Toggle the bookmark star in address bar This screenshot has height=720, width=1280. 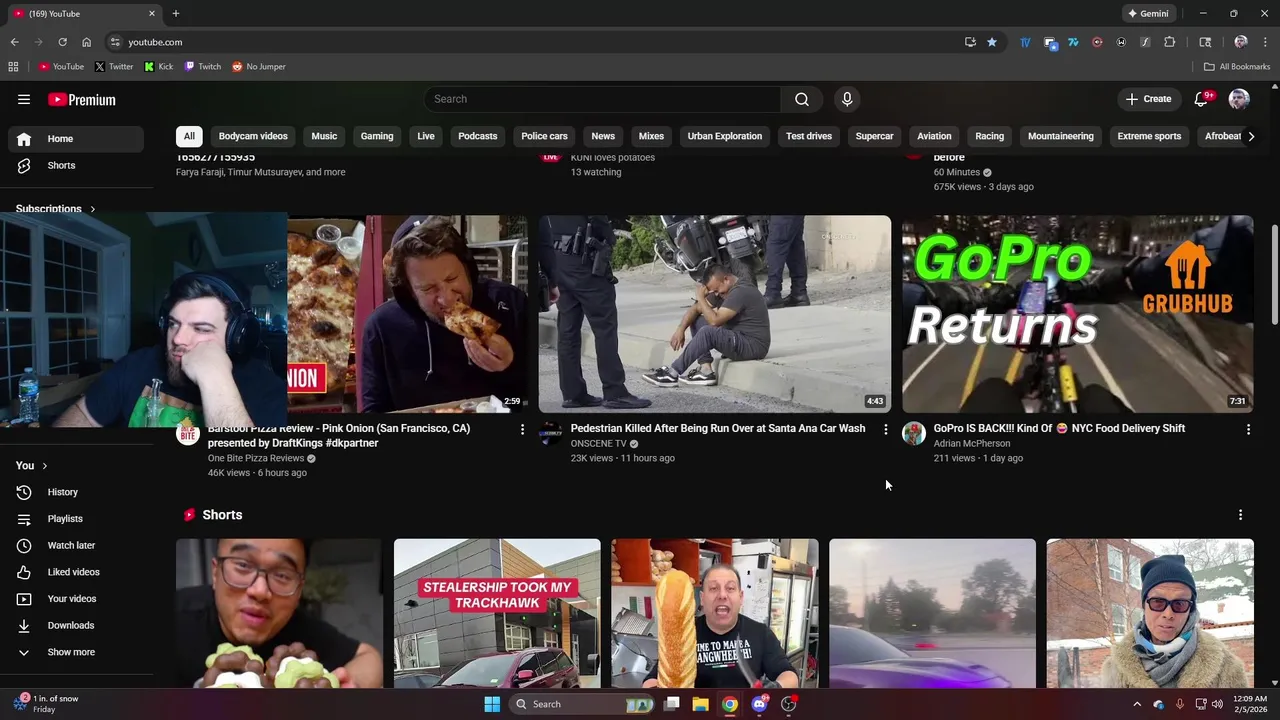coord(992,42)
